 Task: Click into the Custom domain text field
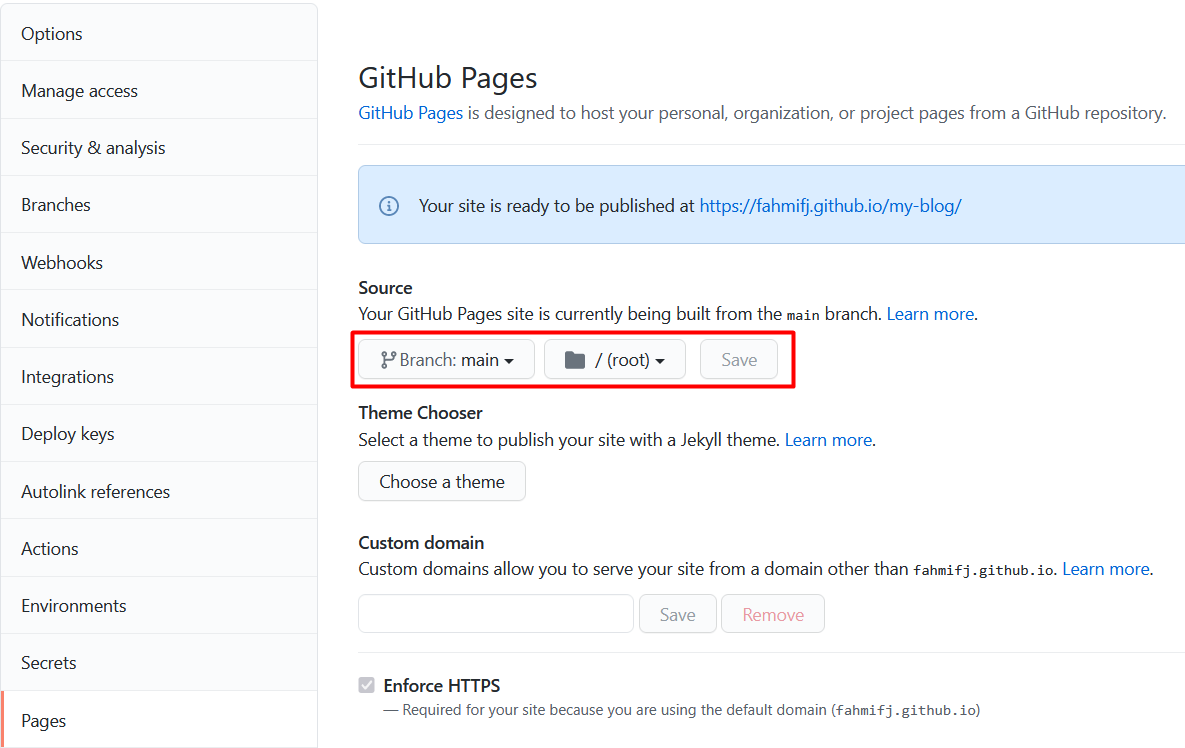tap(496, 614)
